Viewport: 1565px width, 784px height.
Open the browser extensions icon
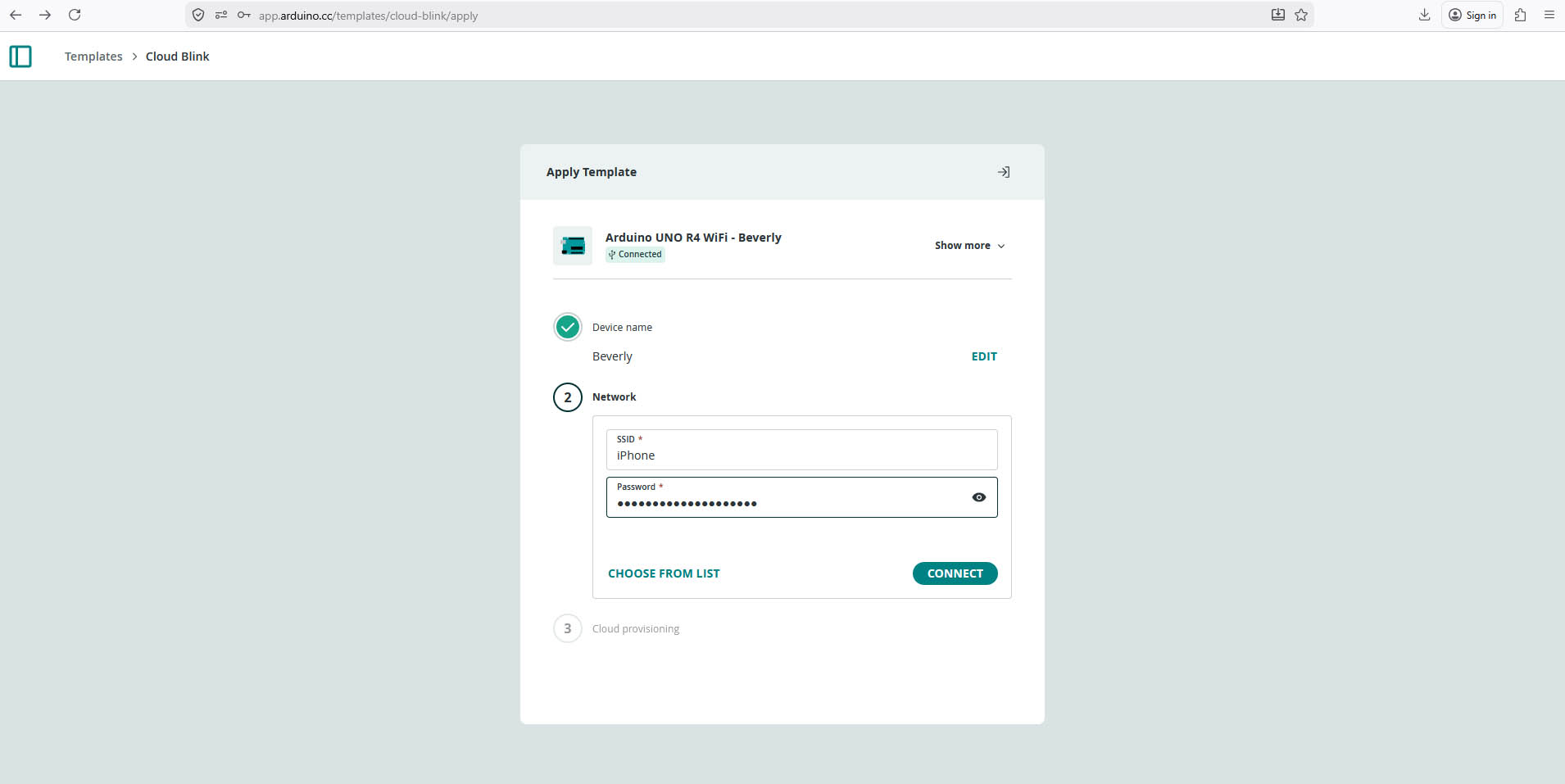click(x=1520, y=15)
